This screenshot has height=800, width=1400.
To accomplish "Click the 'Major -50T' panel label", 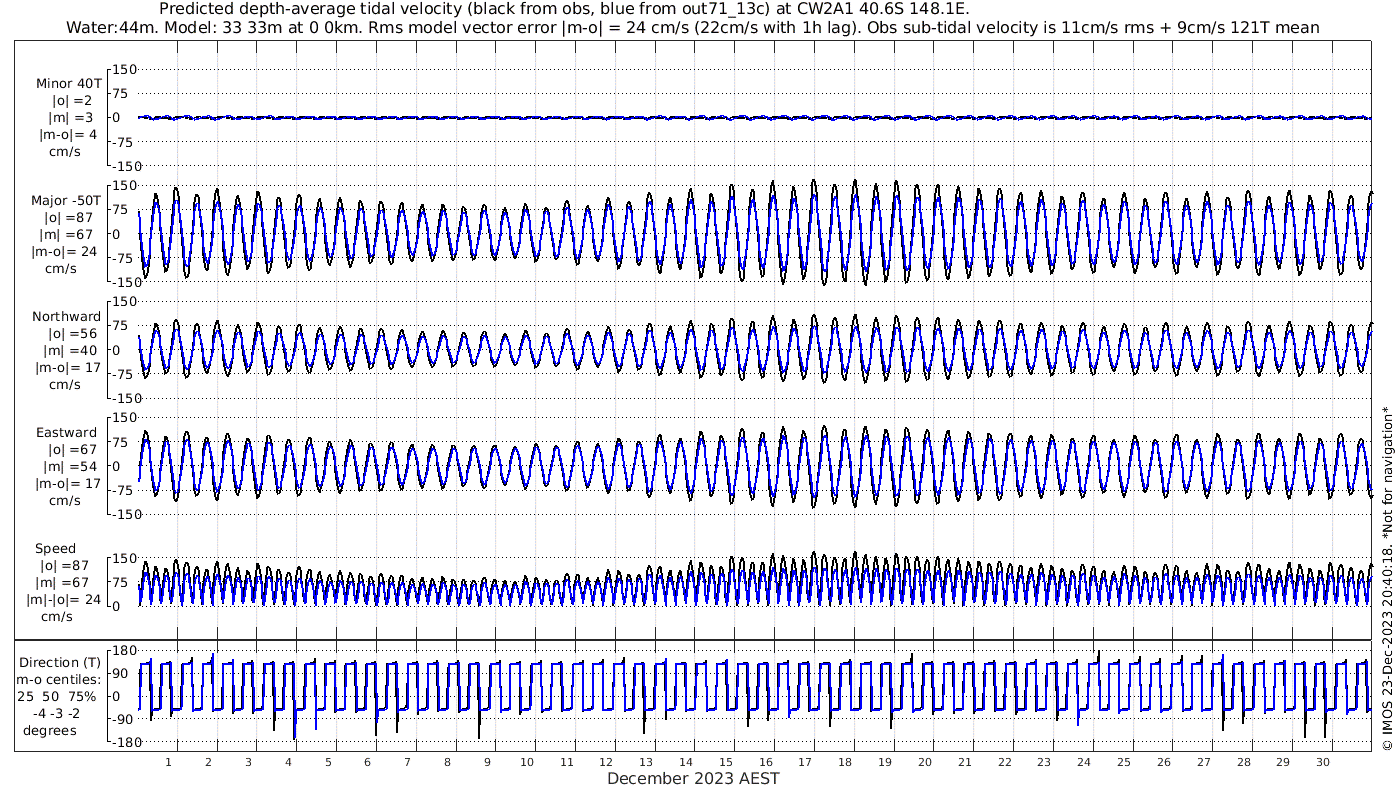I will pos(66,200).
